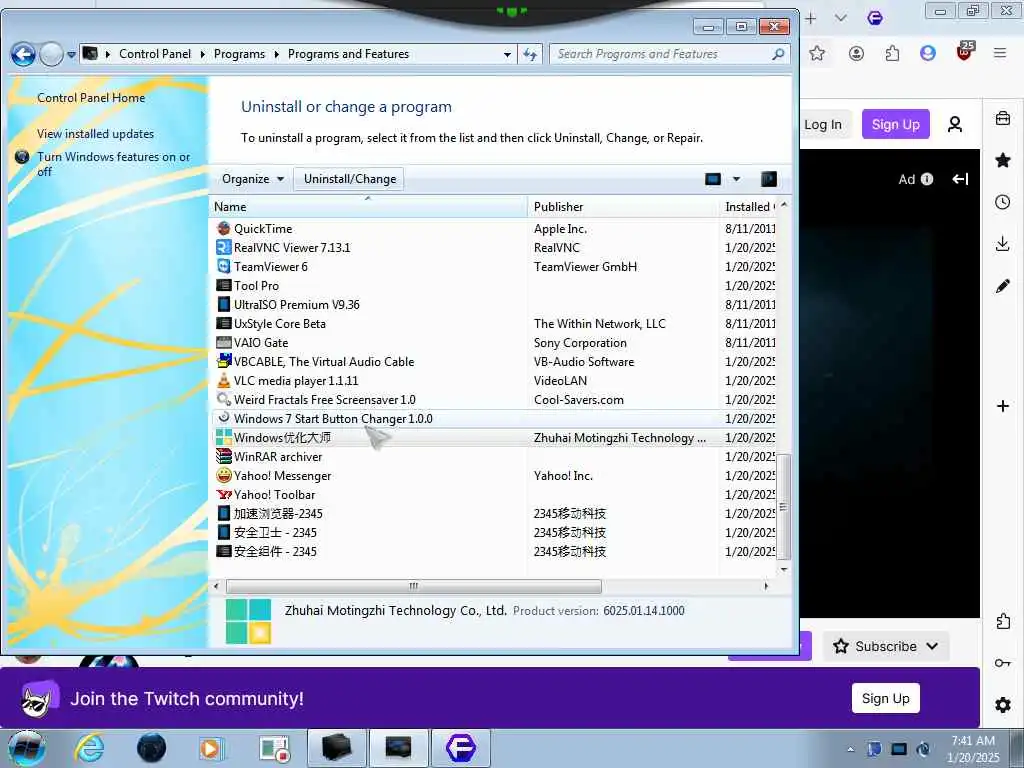Screen dimensions: 1024x768
Task: Select the 安全卫士 - 2345 entry
Action: coord(493,532)
